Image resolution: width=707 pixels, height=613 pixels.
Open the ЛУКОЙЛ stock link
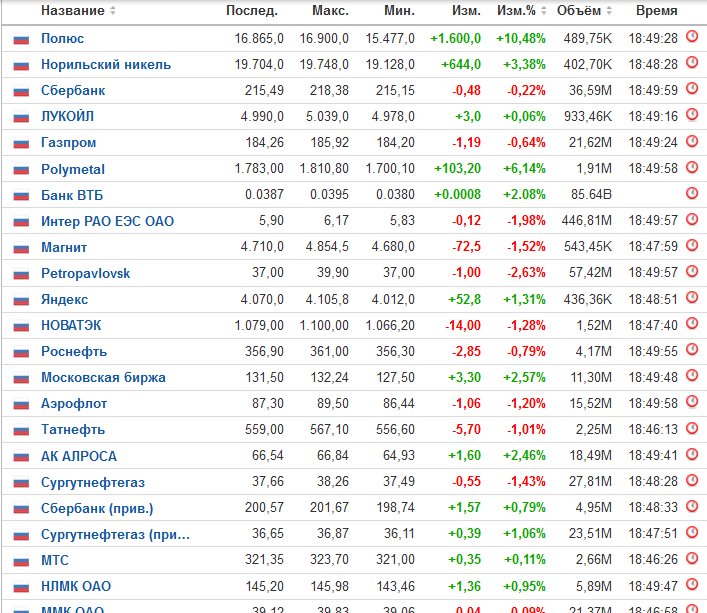coord(68,117)
